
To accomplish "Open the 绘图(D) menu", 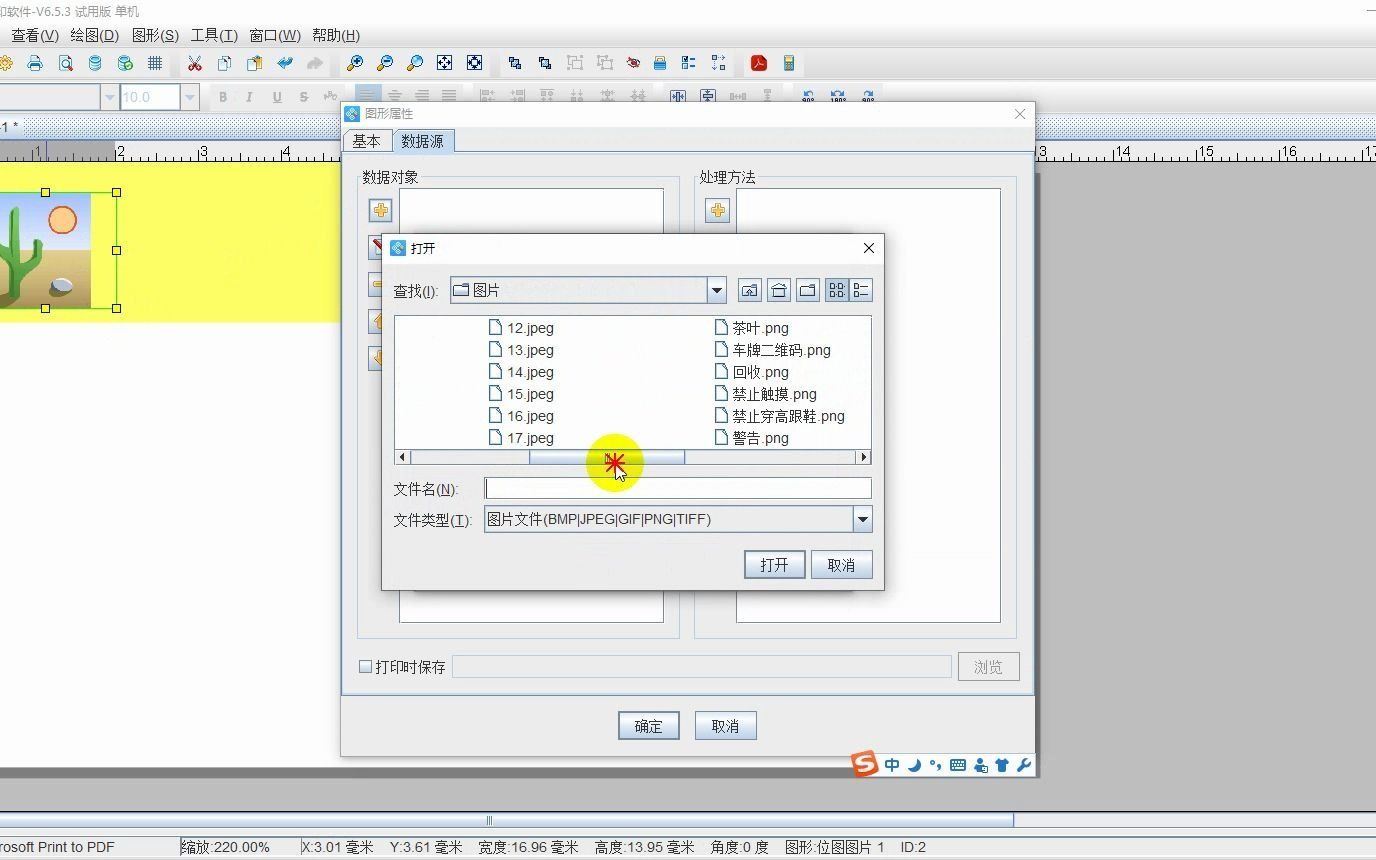I will click(94, 35).
